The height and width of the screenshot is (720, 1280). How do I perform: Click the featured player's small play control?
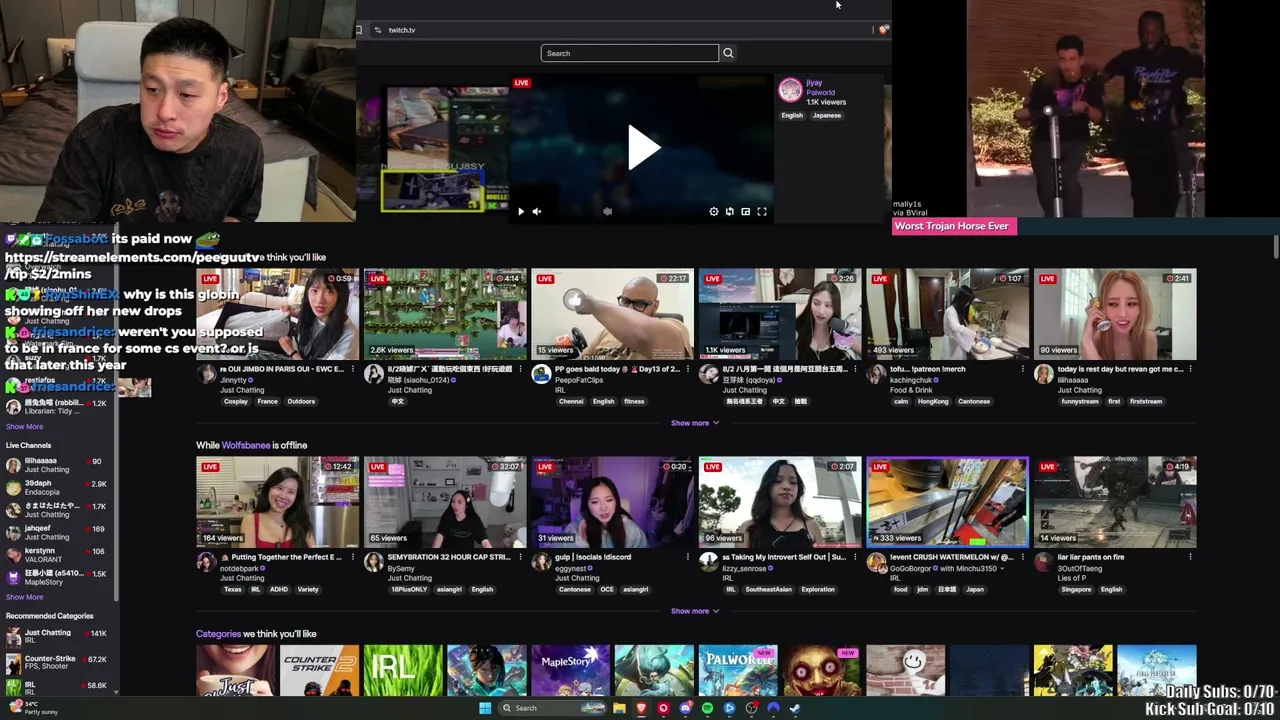pos(520,212)
